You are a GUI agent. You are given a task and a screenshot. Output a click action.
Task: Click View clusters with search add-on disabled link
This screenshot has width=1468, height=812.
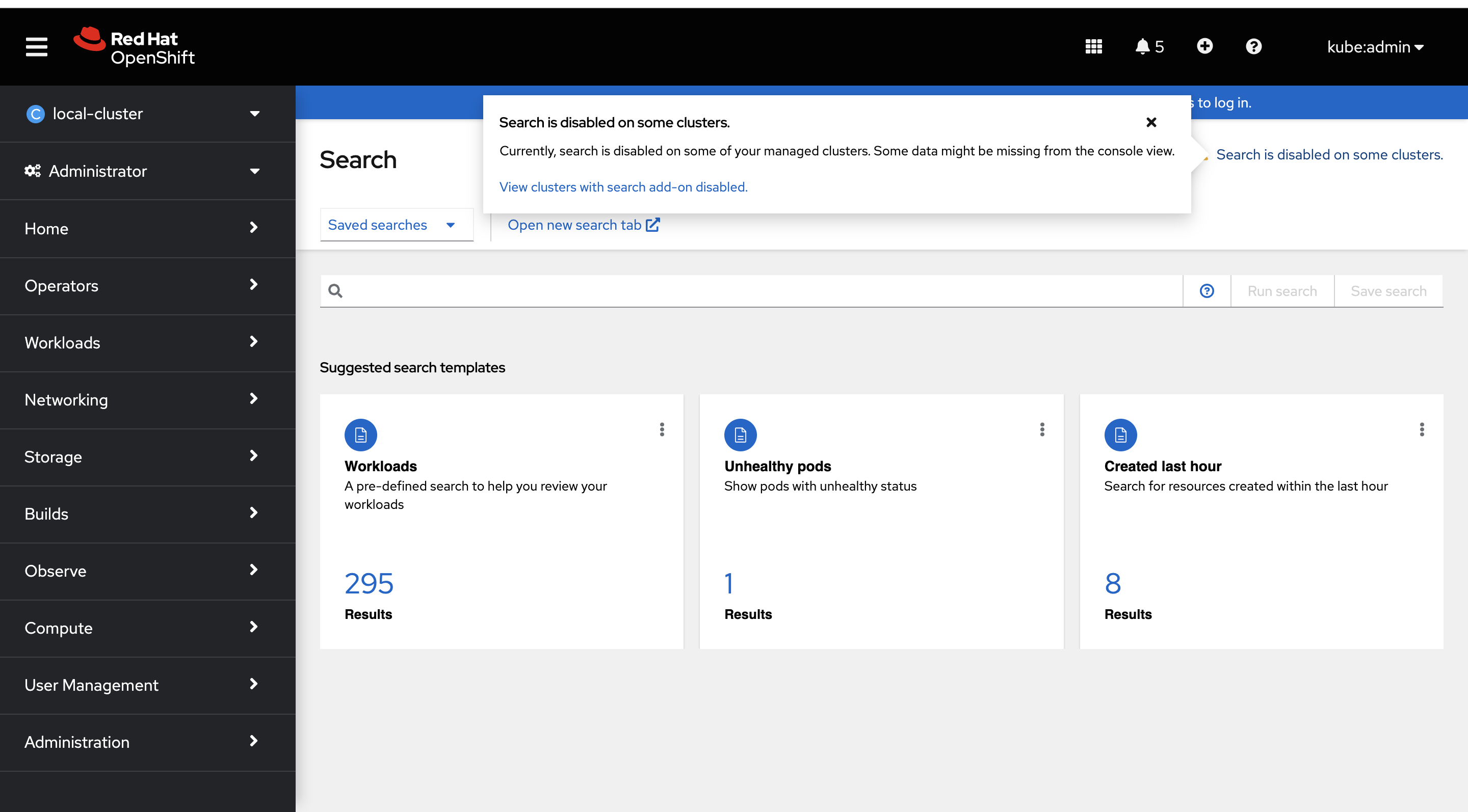pos(623,187)
